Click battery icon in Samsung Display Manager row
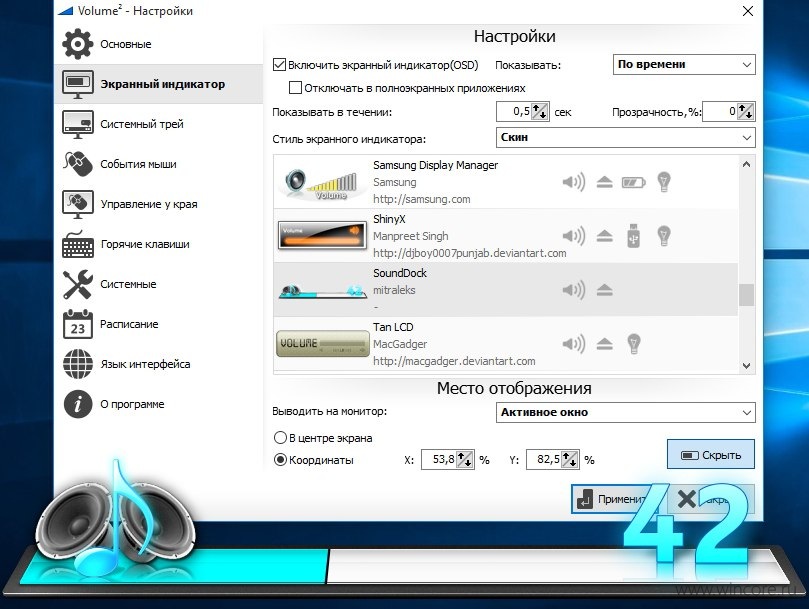Image resolution: width=809 pixels, height=609 pixels. pos(634,182)
